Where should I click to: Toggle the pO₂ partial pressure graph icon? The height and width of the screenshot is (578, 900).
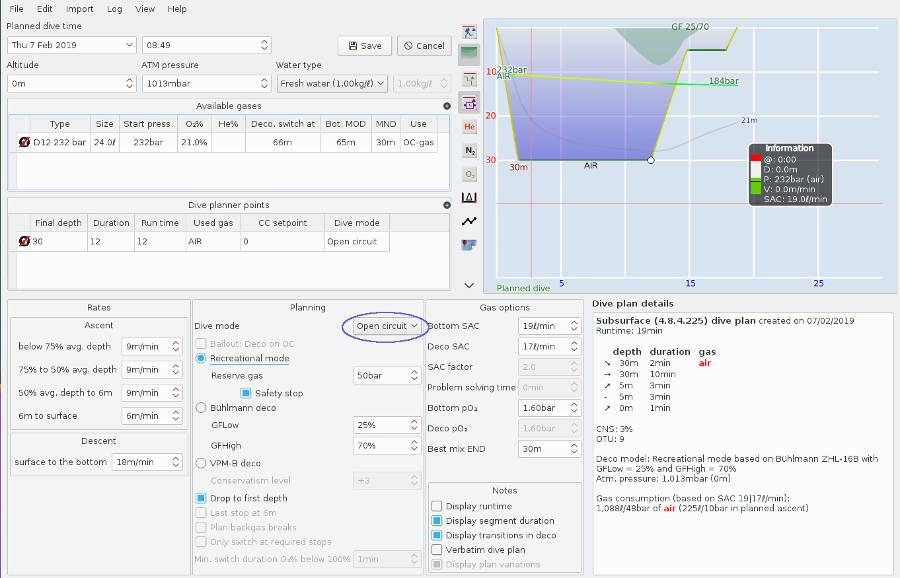468,174
